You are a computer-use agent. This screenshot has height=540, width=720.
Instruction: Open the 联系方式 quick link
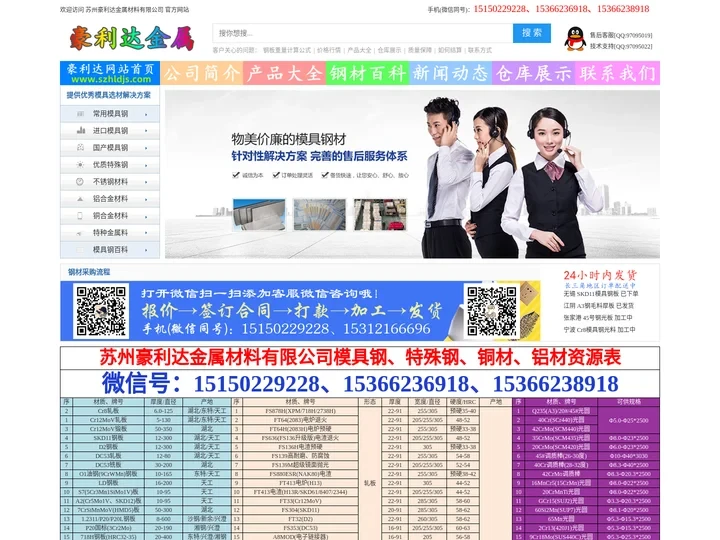click(x=480, y=50)
